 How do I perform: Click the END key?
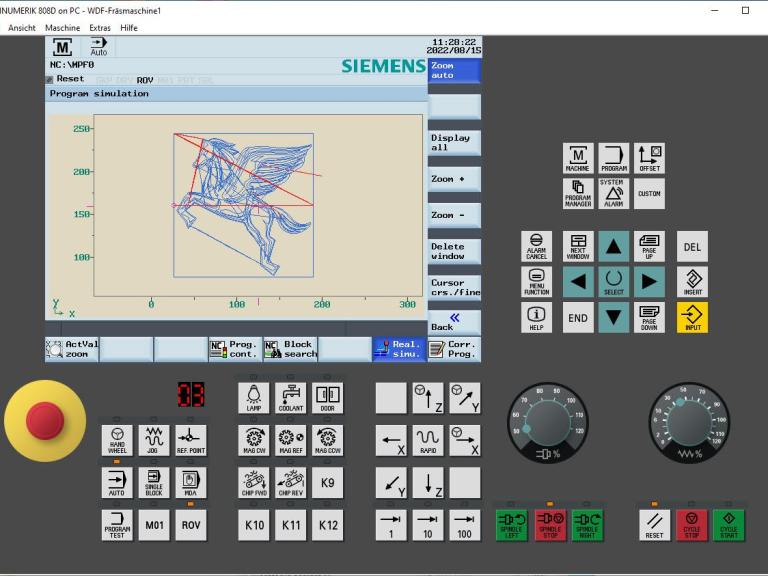(x=578, y=317)
